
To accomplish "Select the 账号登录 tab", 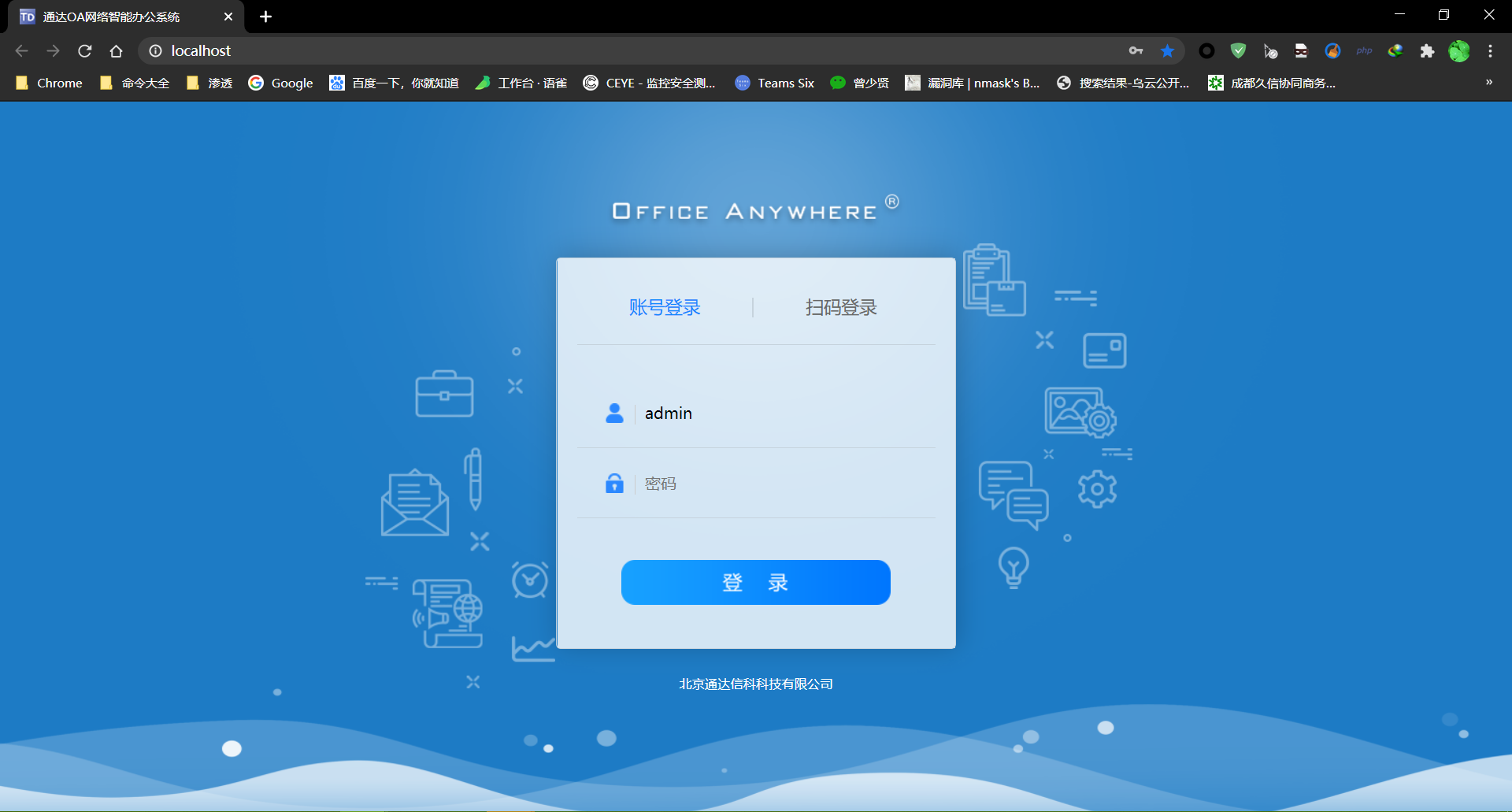I will coord(665,307).
